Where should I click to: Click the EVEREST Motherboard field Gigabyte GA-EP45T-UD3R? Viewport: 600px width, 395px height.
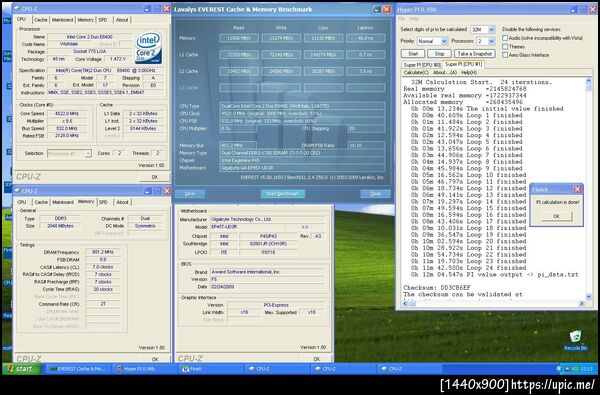(302, 168)
